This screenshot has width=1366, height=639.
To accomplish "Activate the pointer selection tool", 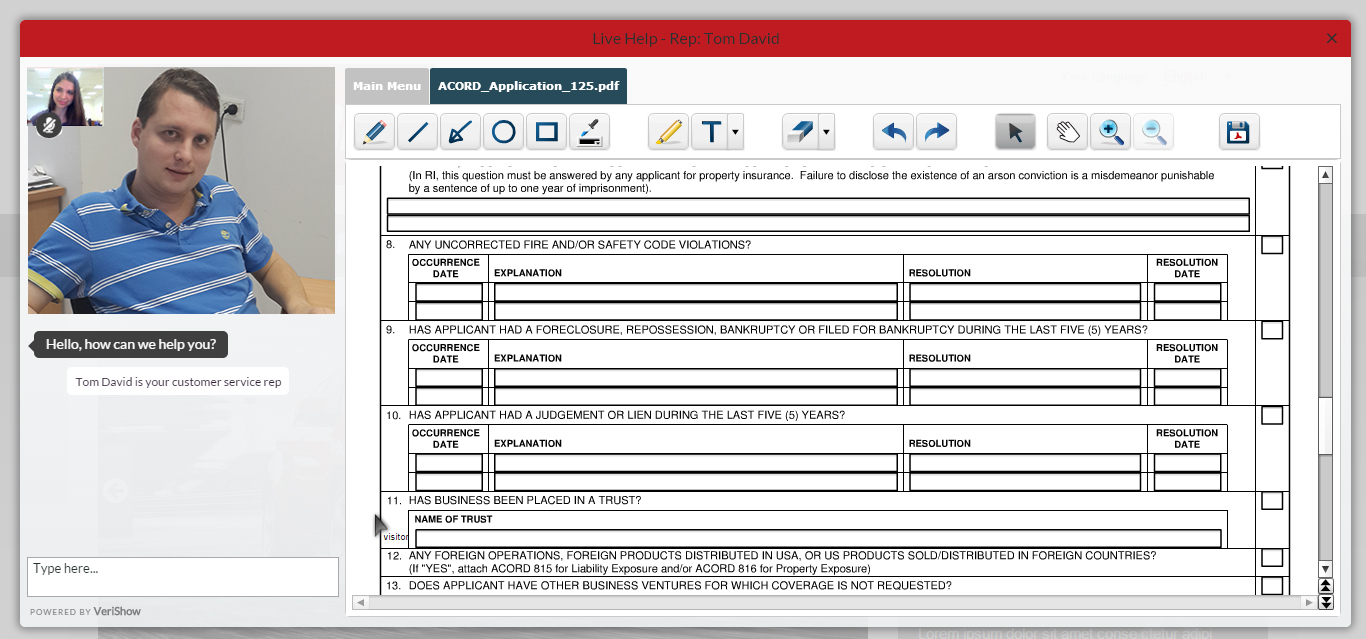I will (x=1016, y=131).
